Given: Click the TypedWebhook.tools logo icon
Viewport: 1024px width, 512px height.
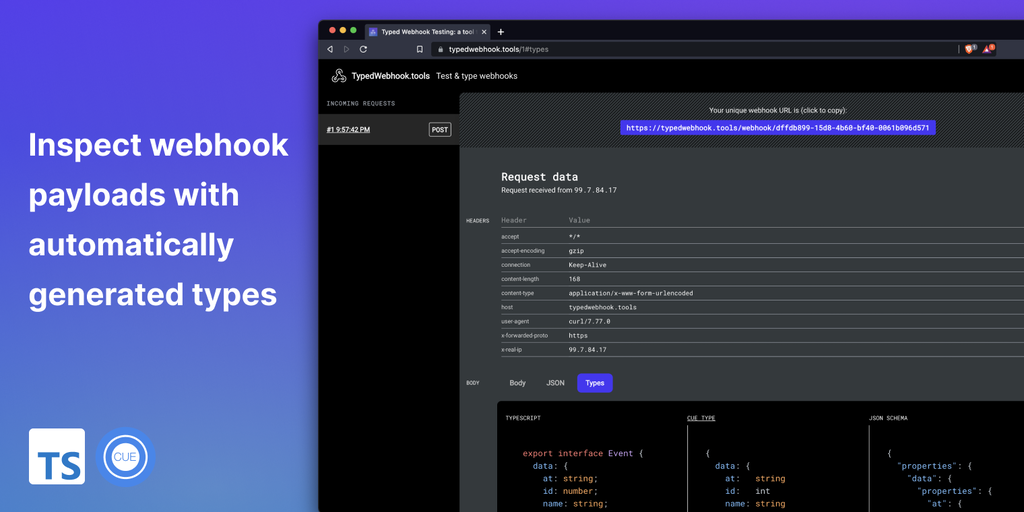Looking at the screenshot, I should (339, 76).
